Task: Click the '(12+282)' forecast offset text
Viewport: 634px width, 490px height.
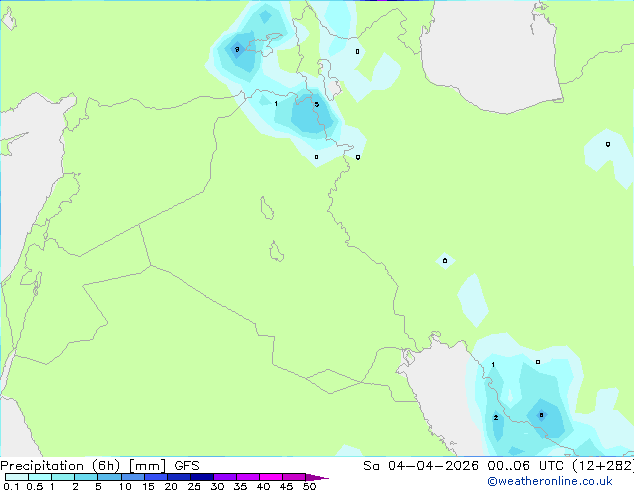Action: click(603, 466)
